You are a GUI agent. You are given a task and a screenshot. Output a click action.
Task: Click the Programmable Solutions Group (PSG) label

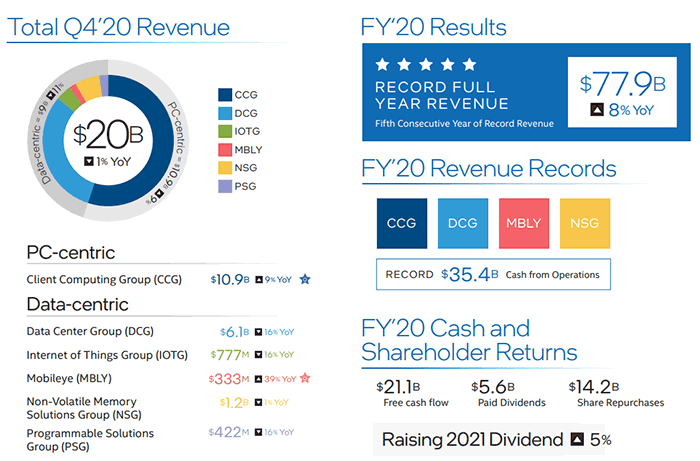coord(90,440)
